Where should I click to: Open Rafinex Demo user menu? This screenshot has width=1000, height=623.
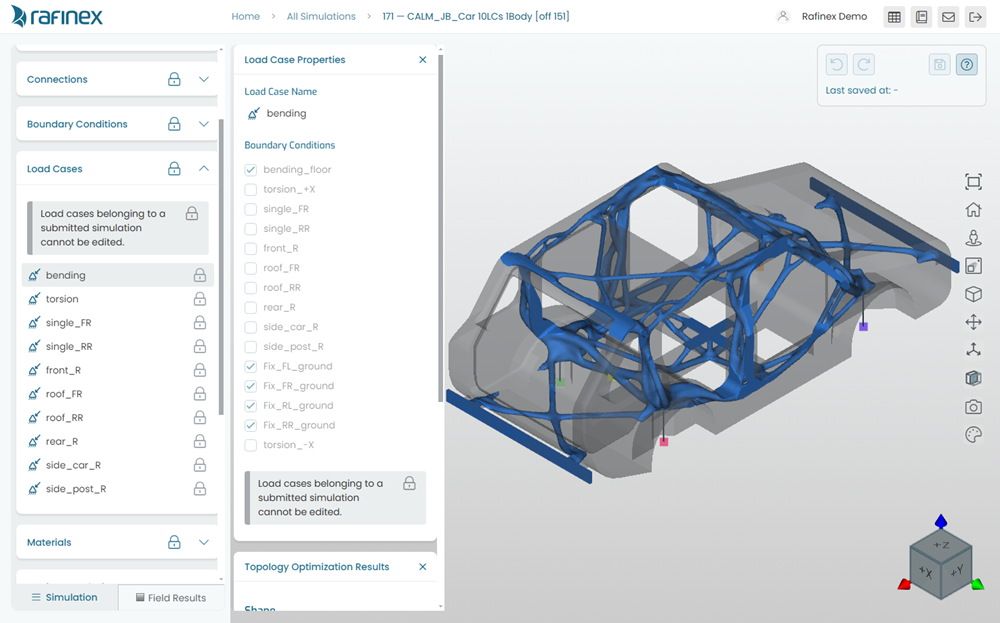pos(834,17)
